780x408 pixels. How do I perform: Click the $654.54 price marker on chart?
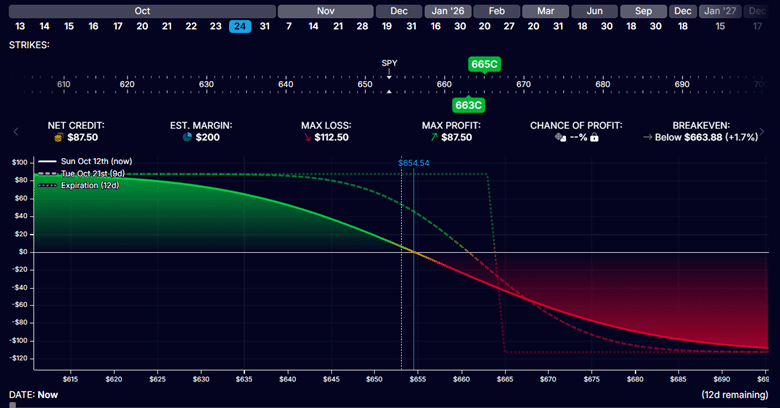tap(413, 162)
